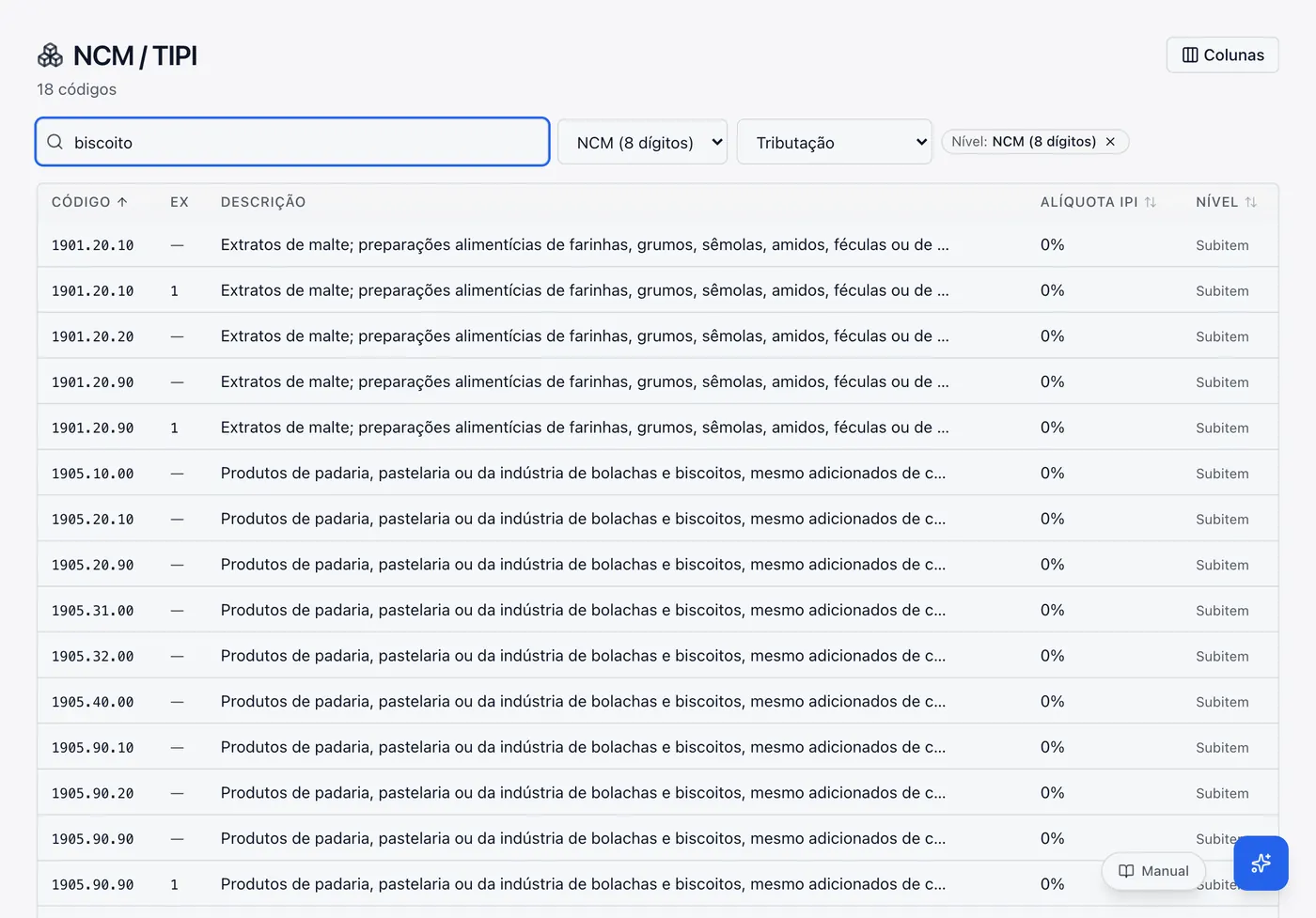Select code 1905.20.90 row

click(657, 565)
